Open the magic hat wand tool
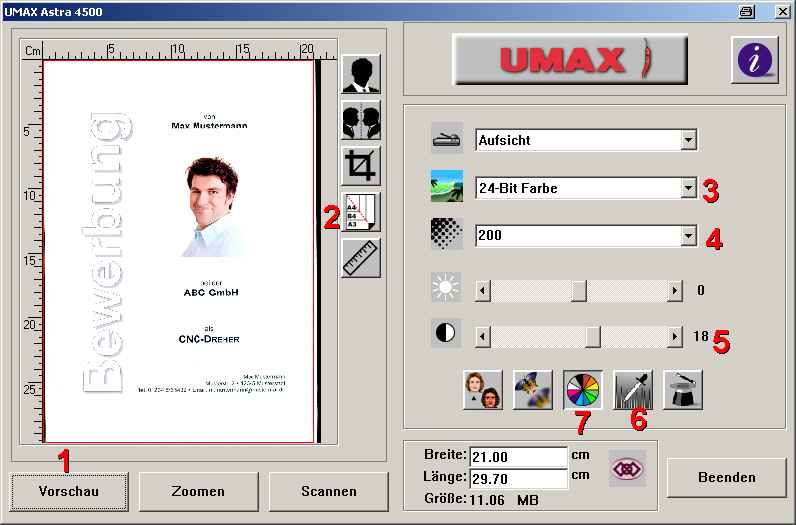Screen dimensions: 796x525 click(683, 390)
